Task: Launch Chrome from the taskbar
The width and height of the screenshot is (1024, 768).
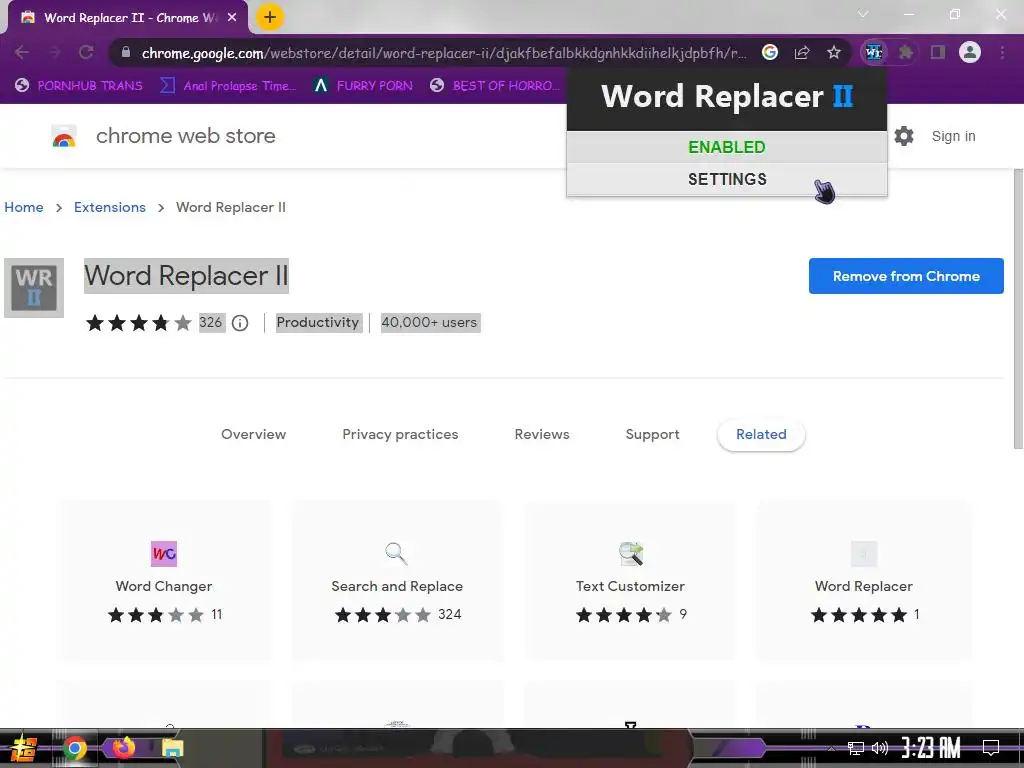Action: (x=75, y=748)
